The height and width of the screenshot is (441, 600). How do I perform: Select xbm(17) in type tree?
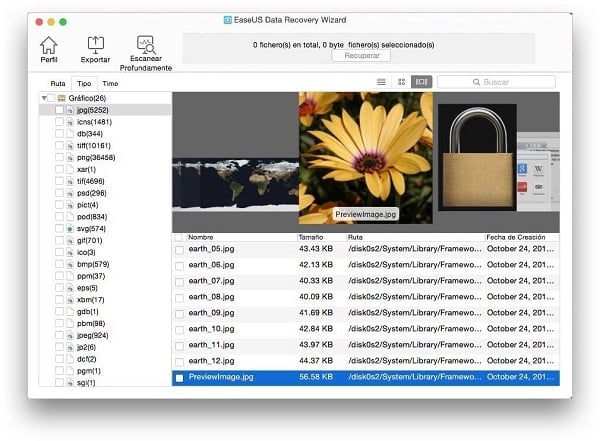pos(91,300)
